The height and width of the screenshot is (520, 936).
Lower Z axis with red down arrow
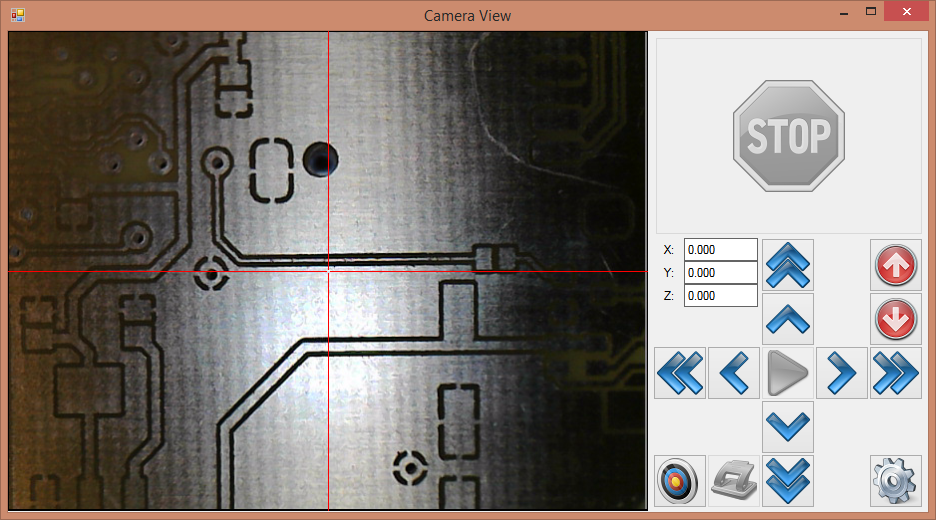click(896, 319)
